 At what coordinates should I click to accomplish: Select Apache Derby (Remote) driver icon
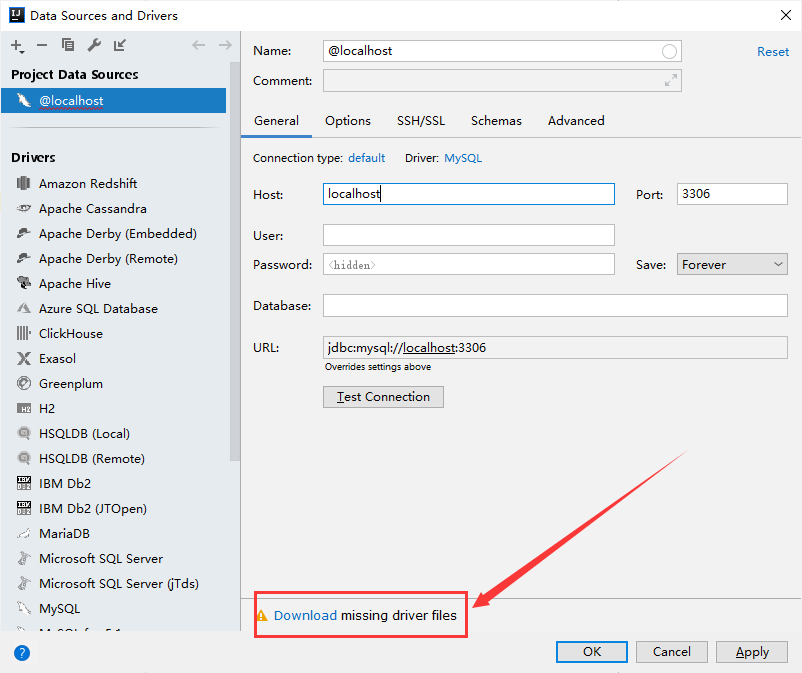point(24,258)
